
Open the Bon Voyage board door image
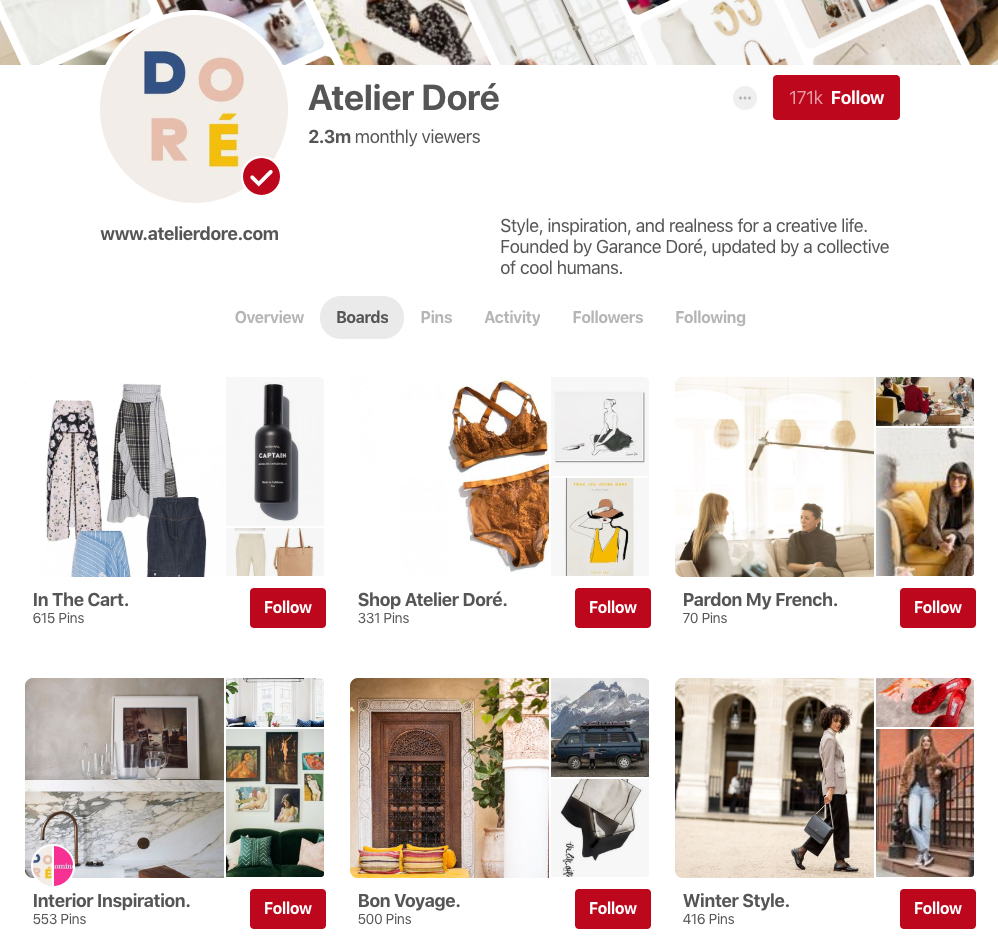pos(449,778)
